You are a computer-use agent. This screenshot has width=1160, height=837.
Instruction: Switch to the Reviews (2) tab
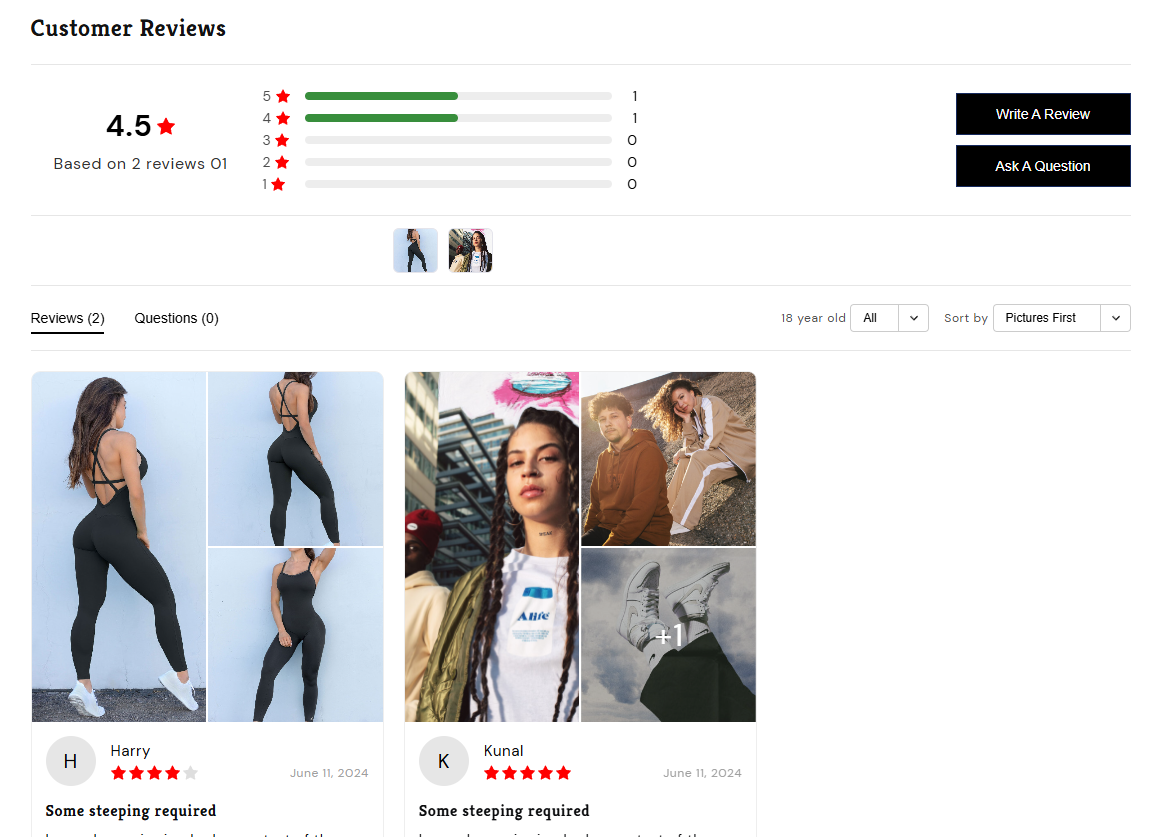[67, 318]
